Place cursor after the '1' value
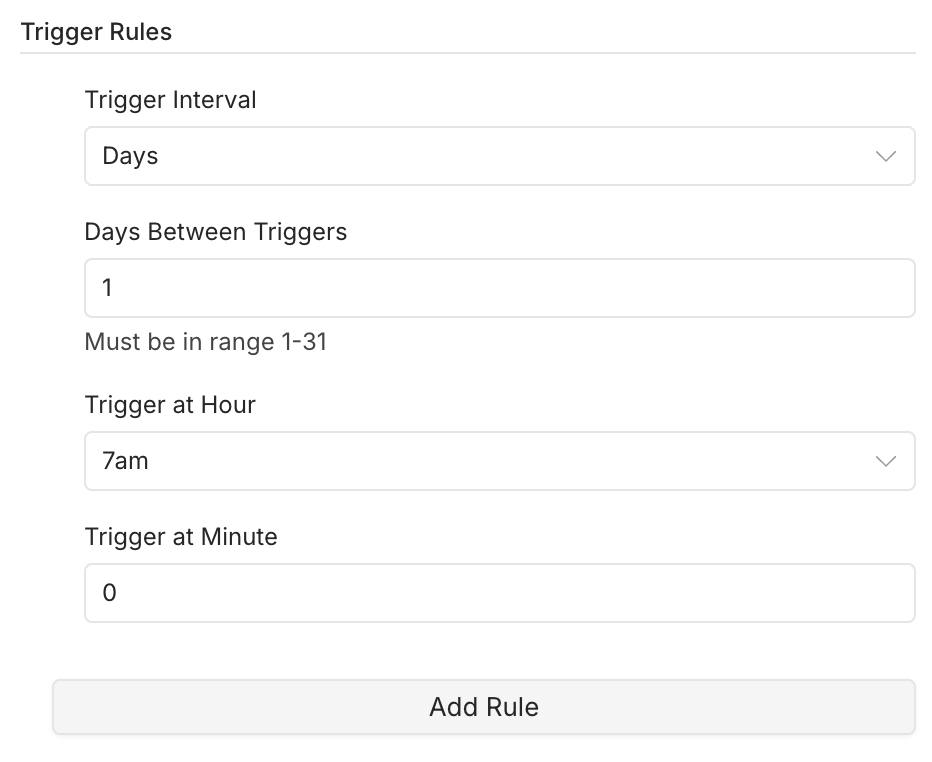The height and width of the screenshot is (762, 932). [114, 288]
